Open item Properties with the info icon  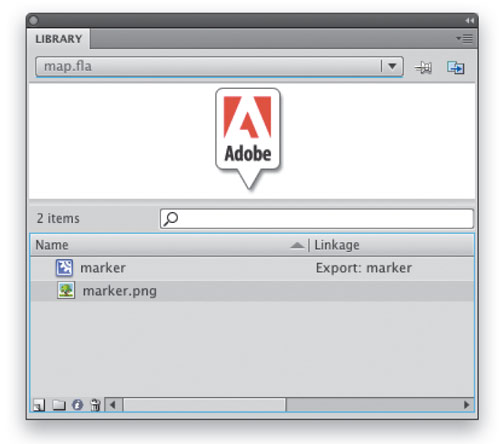click(77, 405)
